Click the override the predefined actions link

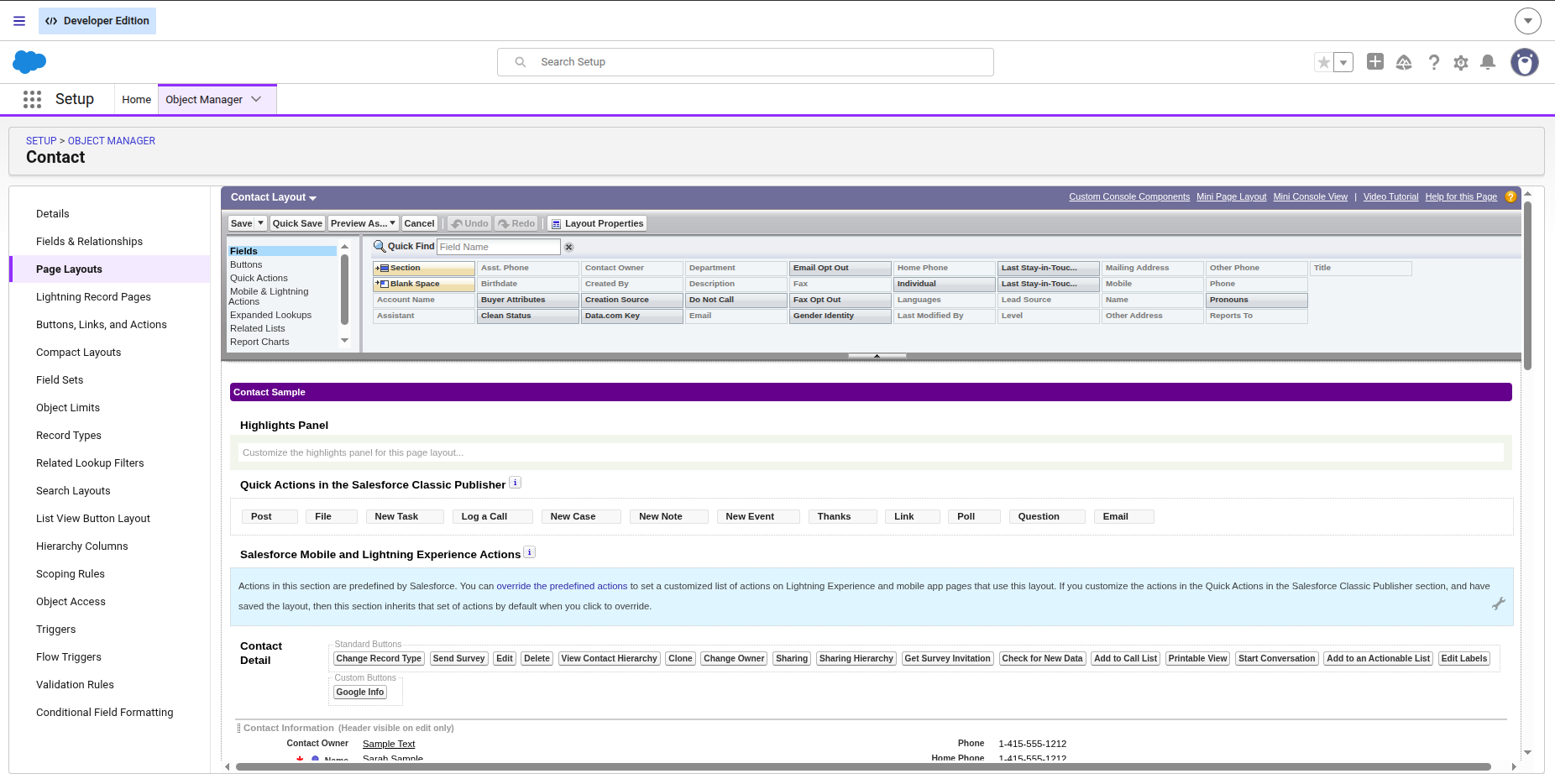[x=562, y=586]
